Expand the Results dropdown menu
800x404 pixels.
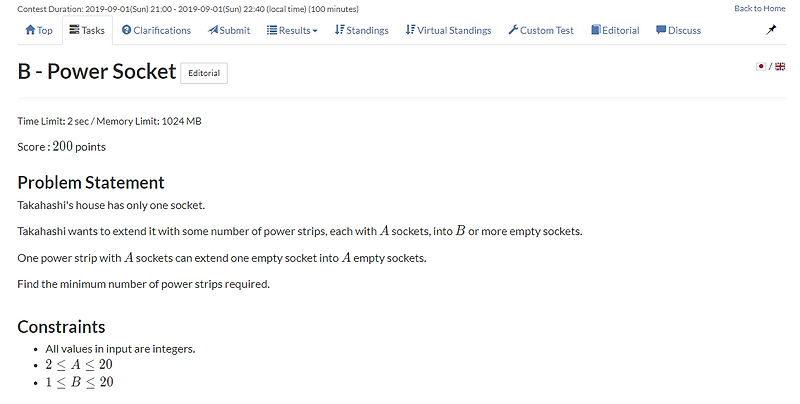coord(294,30)
